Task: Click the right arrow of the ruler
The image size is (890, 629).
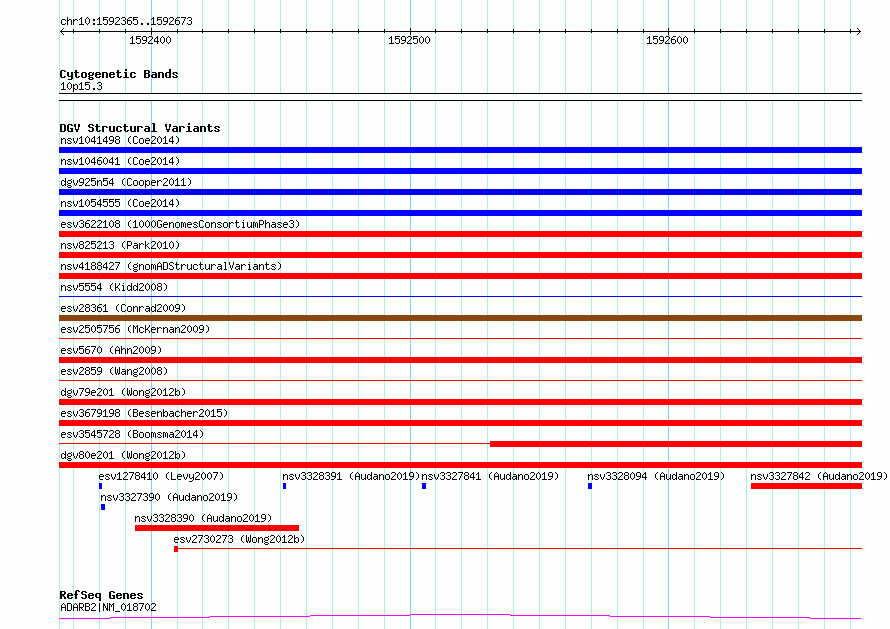Action: (x=858, y=31)
